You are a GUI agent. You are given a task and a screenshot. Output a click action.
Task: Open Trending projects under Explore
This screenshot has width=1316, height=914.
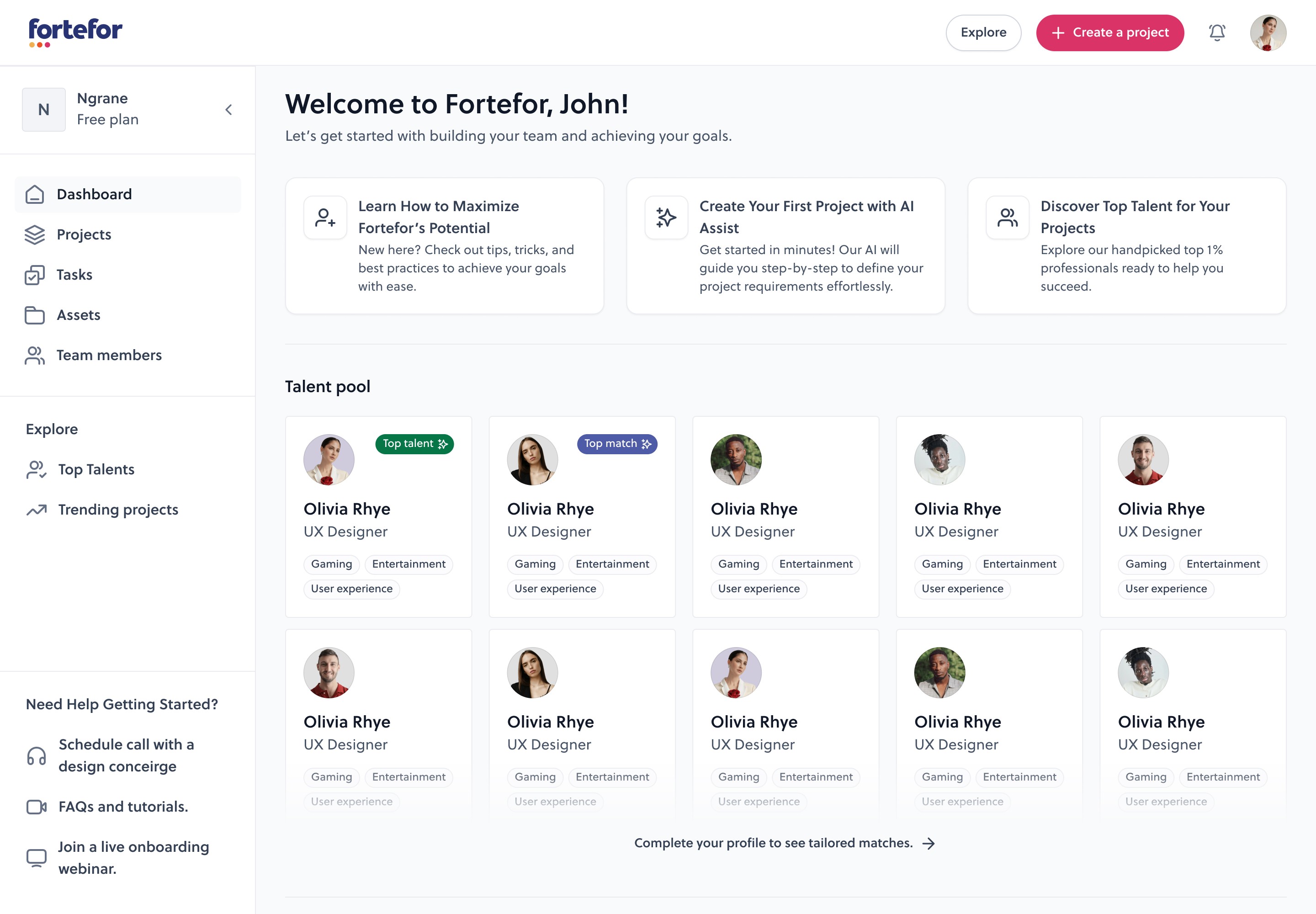tap(118, 510)
